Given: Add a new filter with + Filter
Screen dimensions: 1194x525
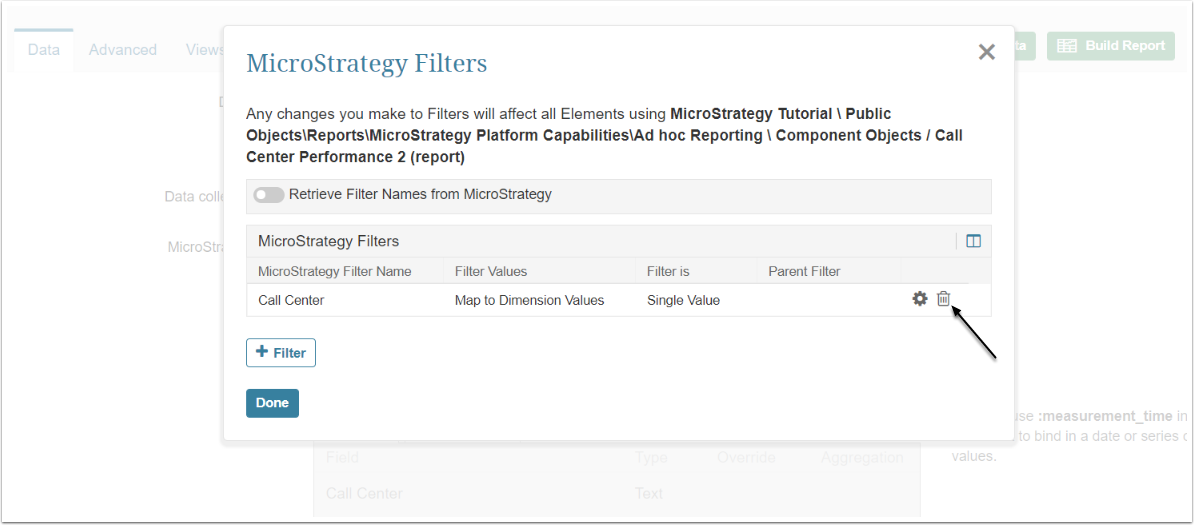Looking at the screenshot, I should coord(281,353).
